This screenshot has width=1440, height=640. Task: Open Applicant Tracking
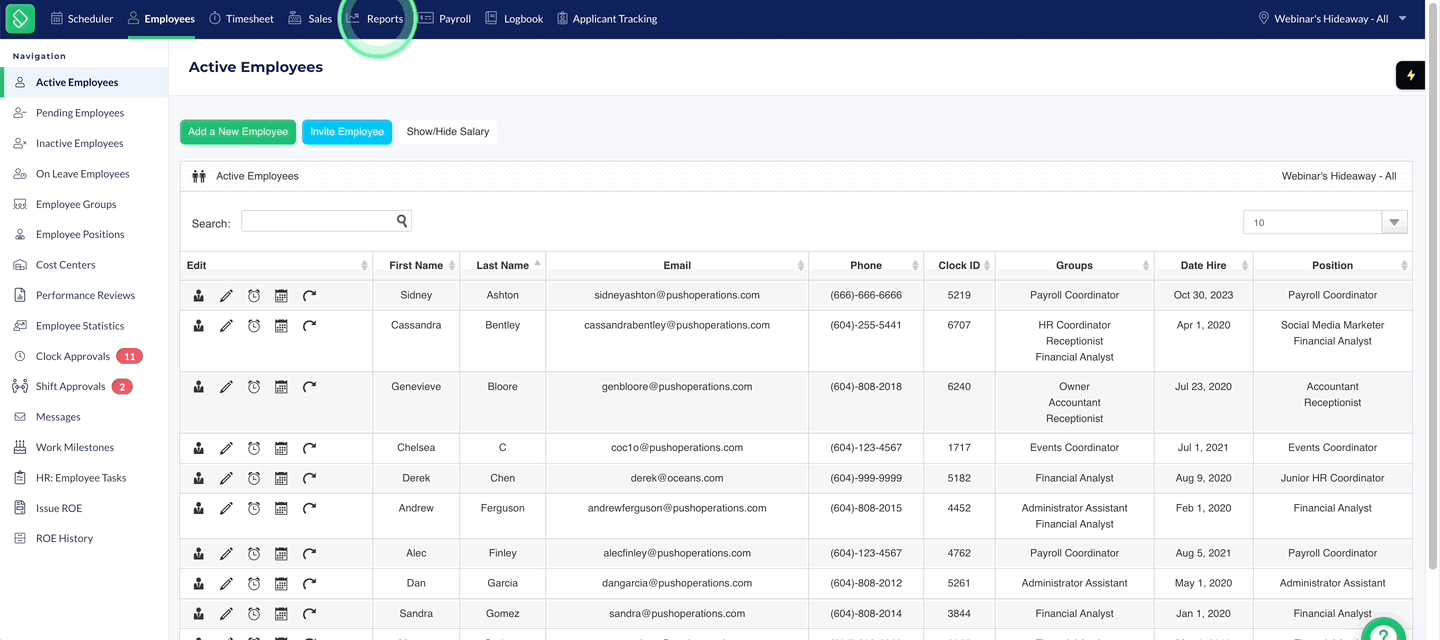click(607, 19)
